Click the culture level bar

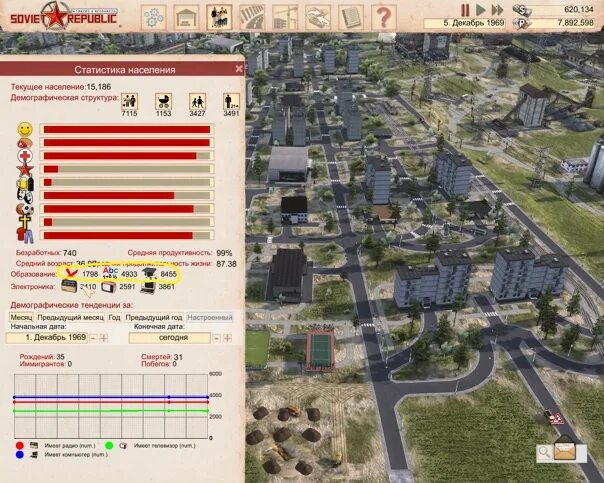[127, 196]
